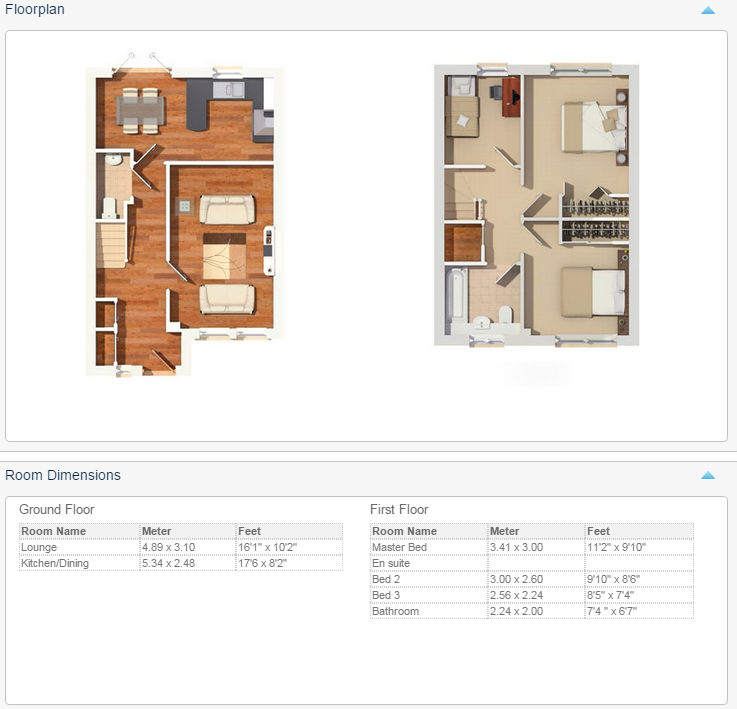Screen dimensions: 737x709
Task: Collapse the Room Dimensions section arrow
Action: coord(708,476)
